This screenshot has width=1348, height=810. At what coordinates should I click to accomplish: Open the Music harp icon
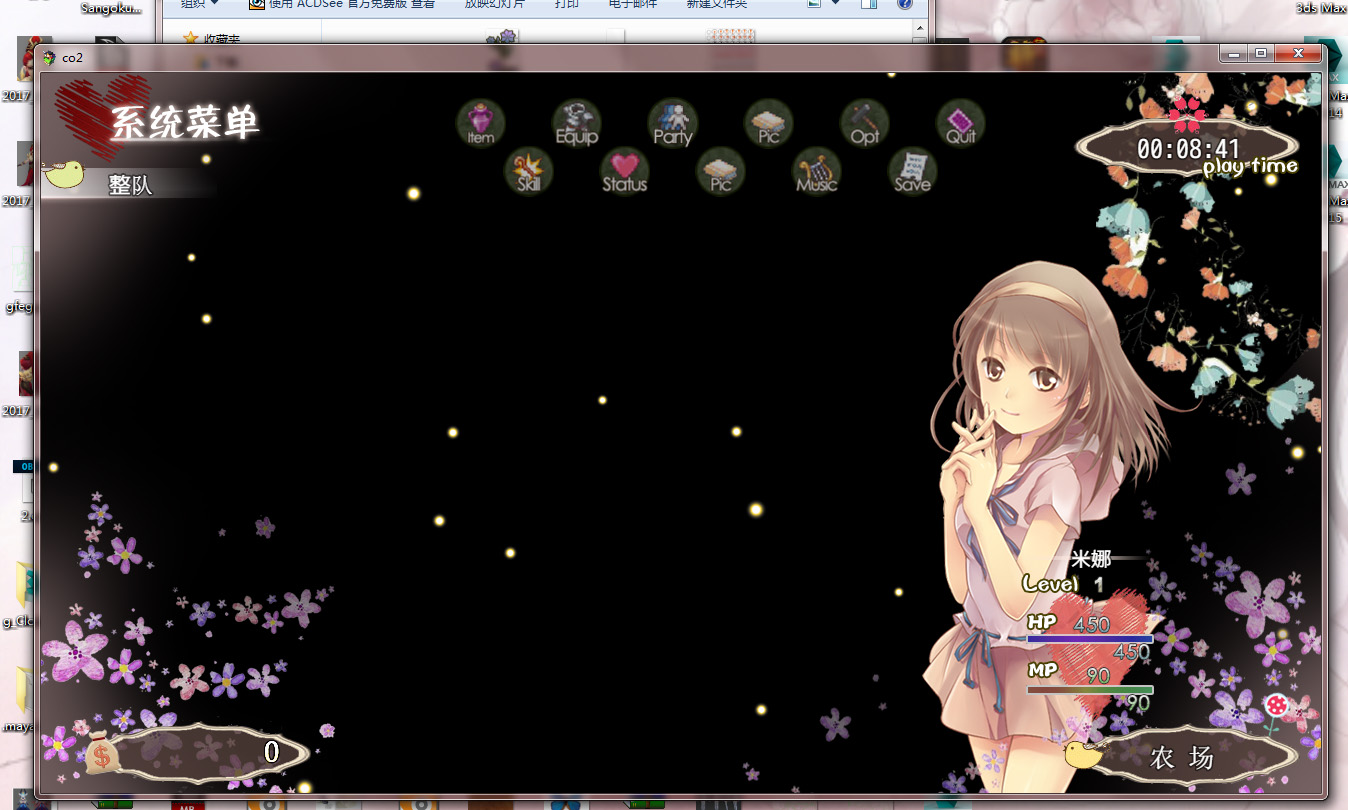[x=817, y=172]
